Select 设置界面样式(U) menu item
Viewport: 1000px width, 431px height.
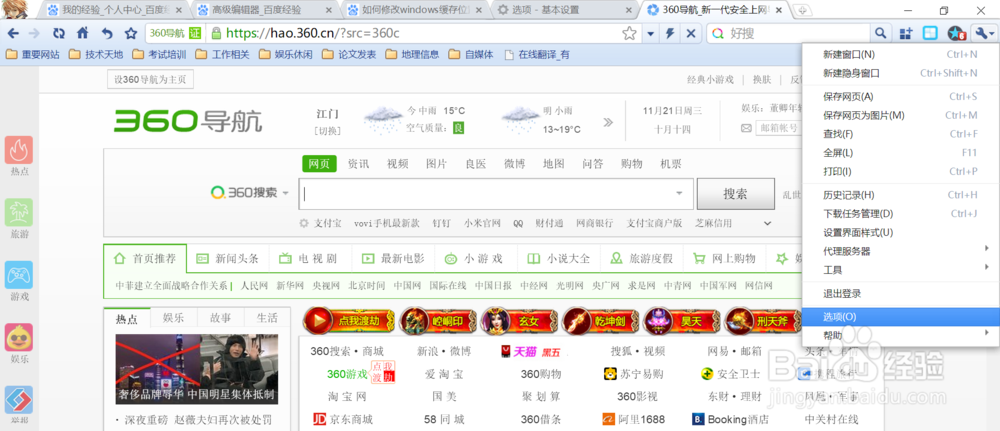(901, 232)
